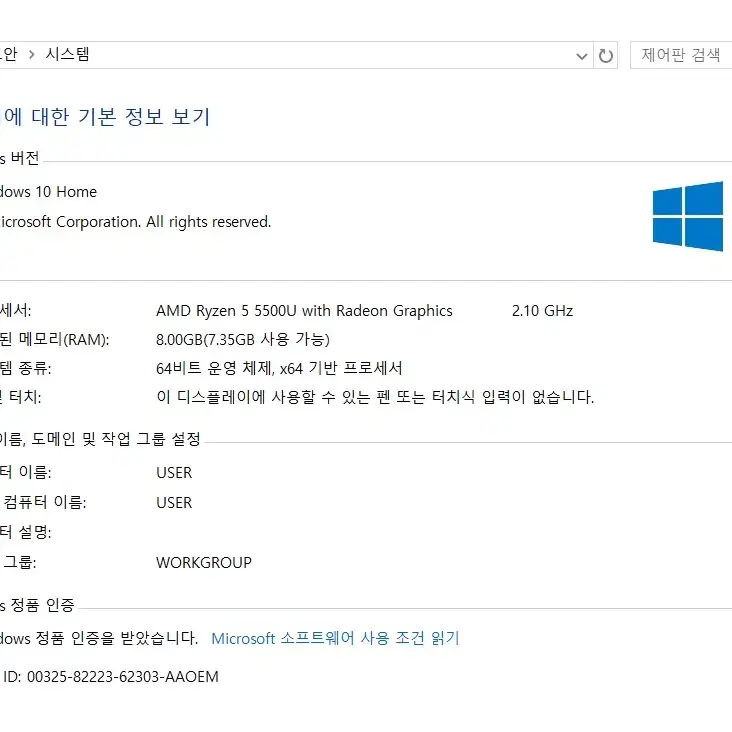Select the first USER computer name value
This screenshot has height=732, width=732.
[x=174, y=473]
